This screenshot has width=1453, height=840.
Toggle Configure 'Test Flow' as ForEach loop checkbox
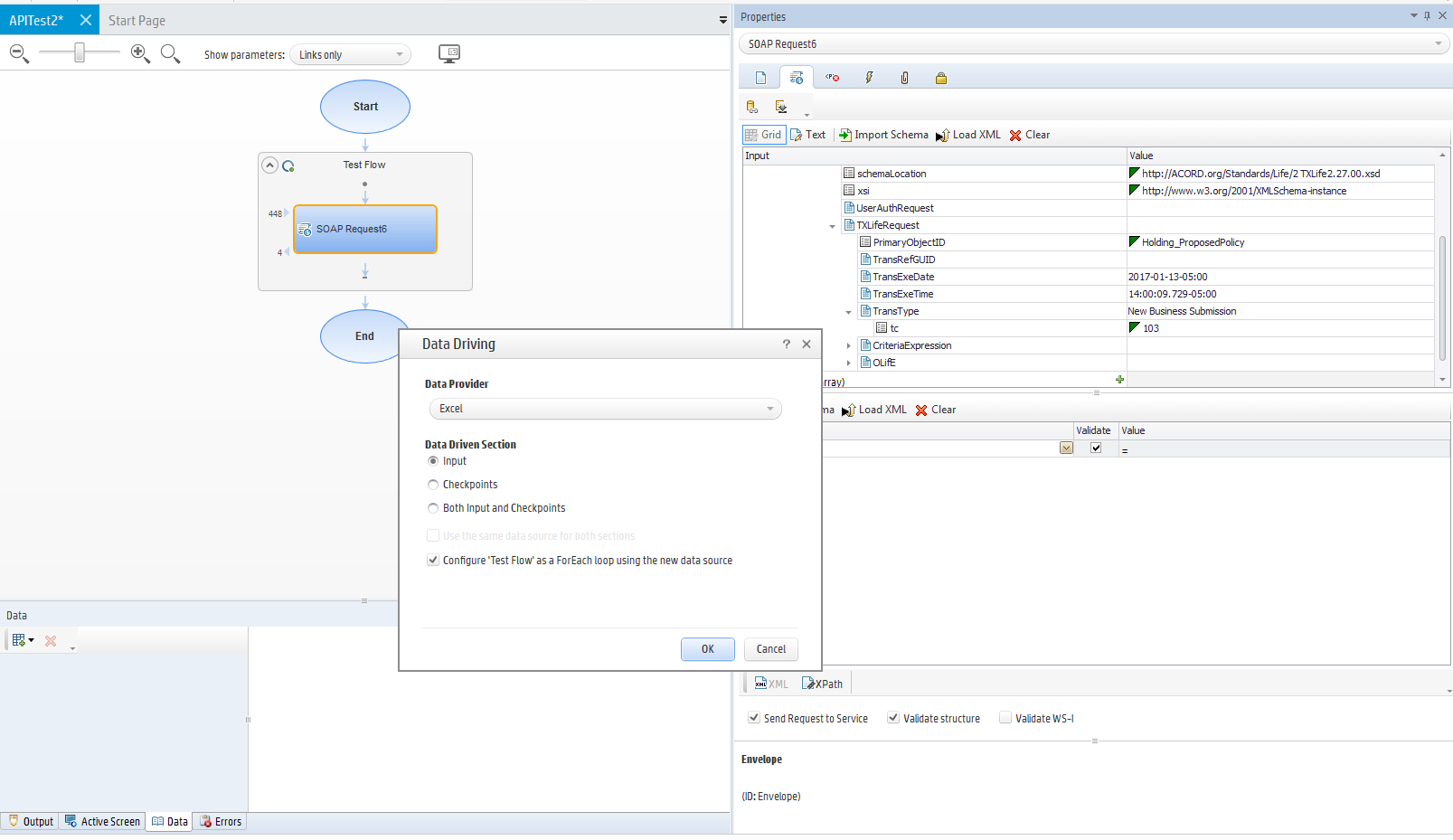[x=433, y=561]
